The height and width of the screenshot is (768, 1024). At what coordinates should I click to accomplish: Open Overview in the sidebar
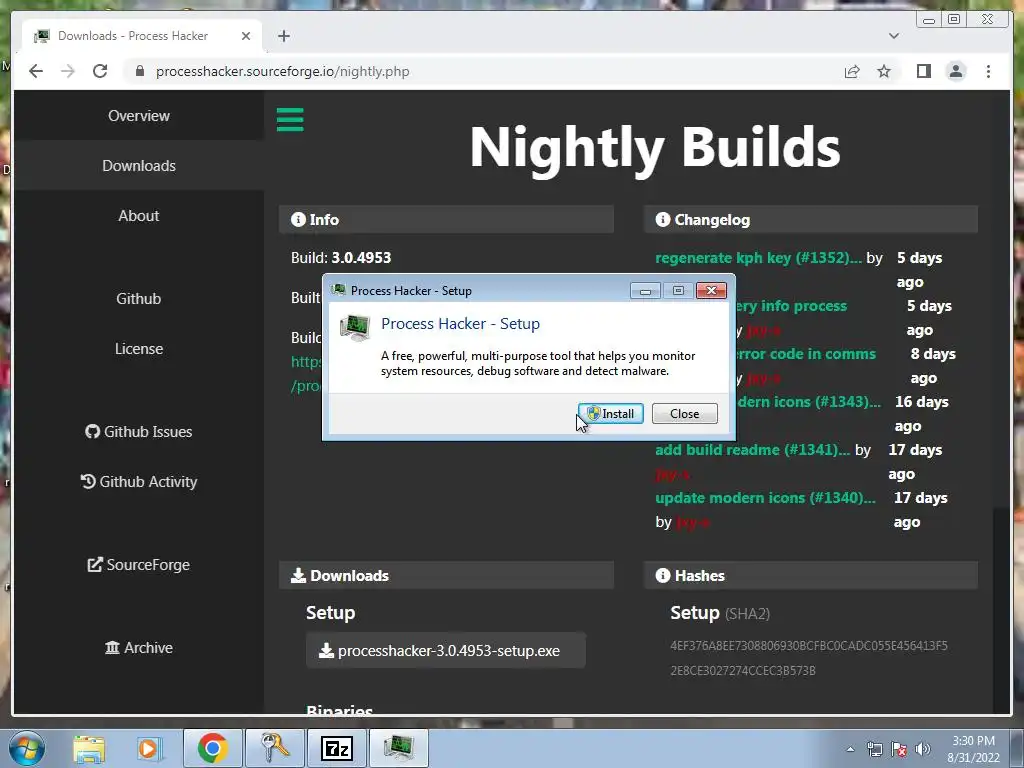pyautogui.click(x=138, y=116)
